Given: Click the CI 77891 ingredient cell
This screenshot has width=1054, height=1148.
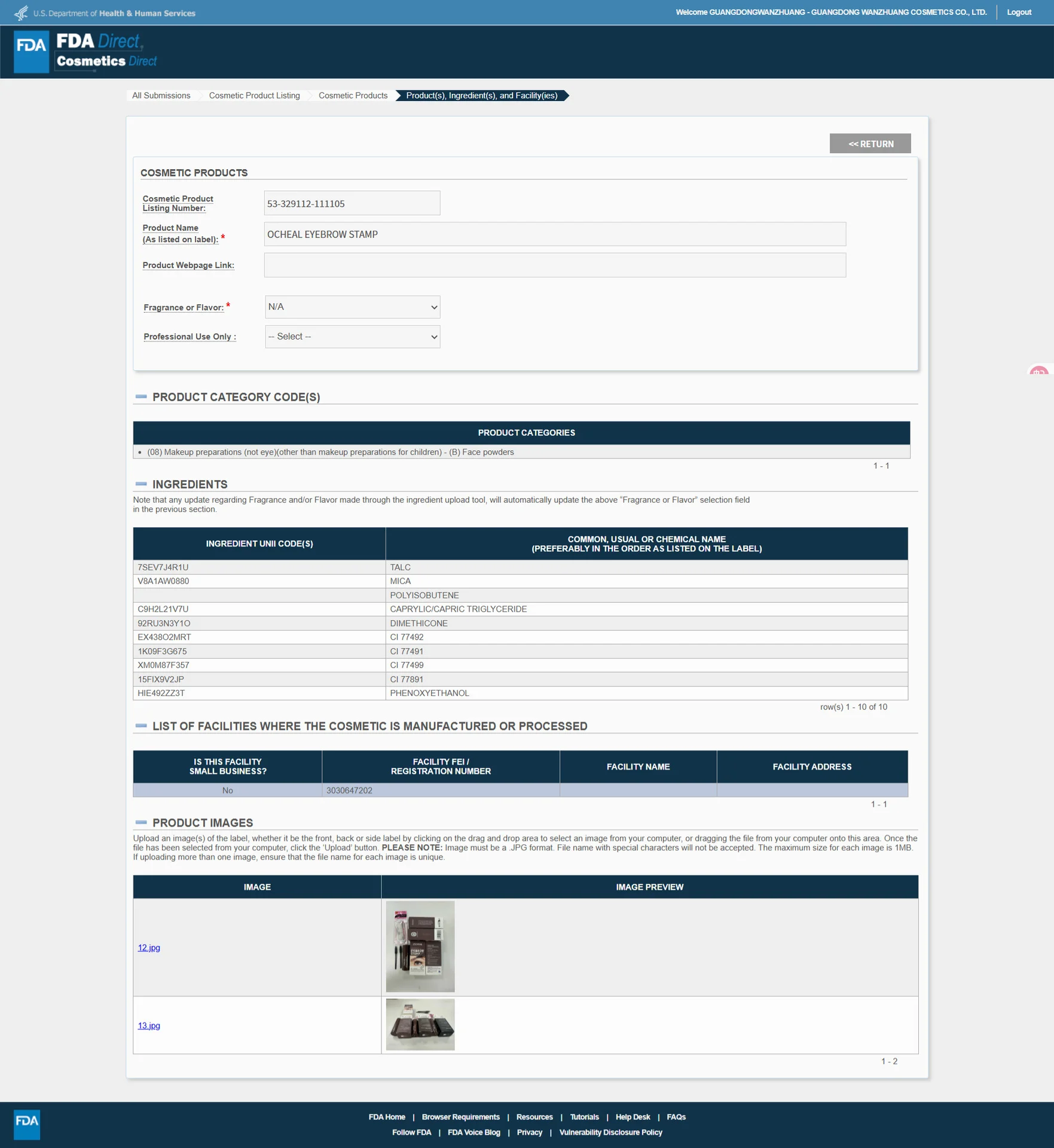Looking at the screenshot, I should (x=646, y=680).
